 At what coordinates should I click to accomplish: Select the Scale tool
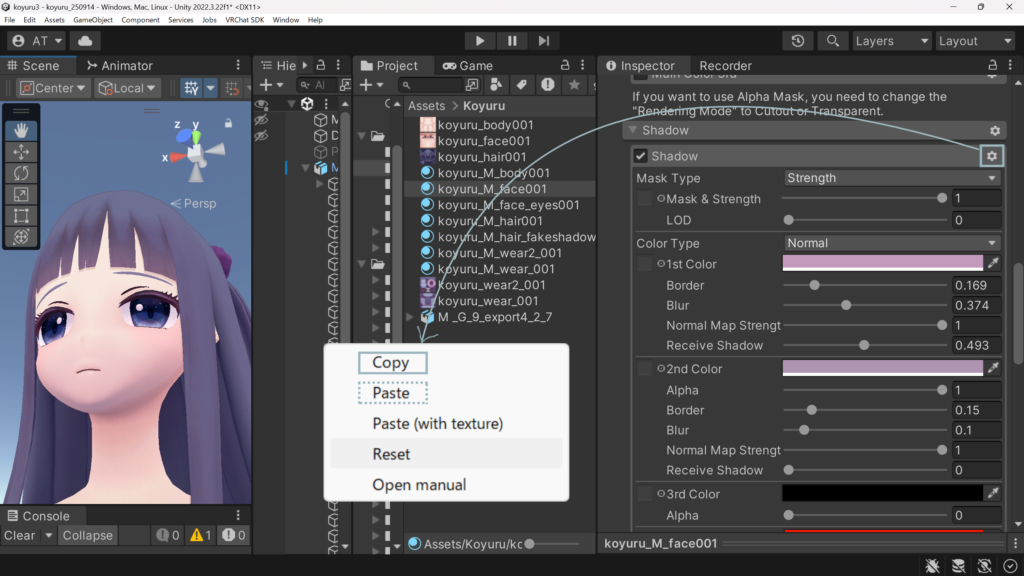pos(21,195)
